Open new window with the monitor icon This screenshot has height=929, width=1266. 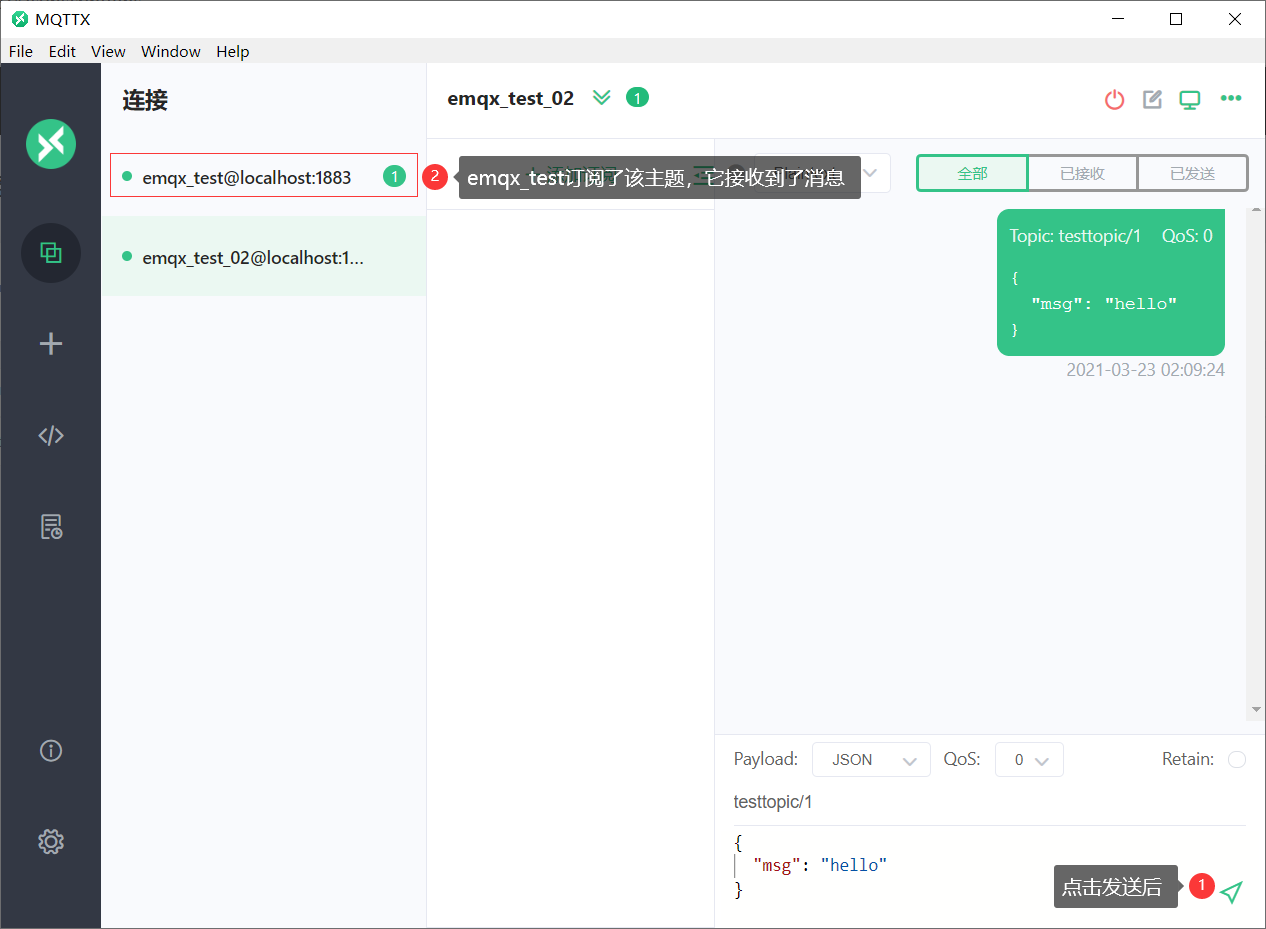pyautogui.click(x=1189, y=99)
